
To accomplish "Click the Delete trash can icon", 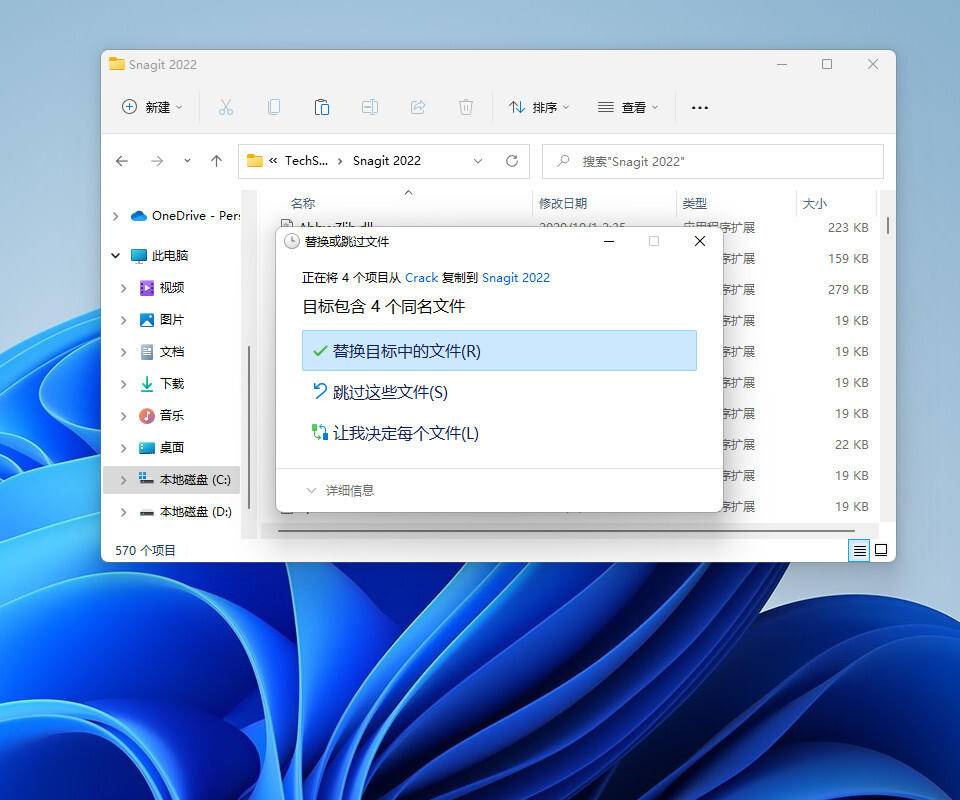I will 466,107.
